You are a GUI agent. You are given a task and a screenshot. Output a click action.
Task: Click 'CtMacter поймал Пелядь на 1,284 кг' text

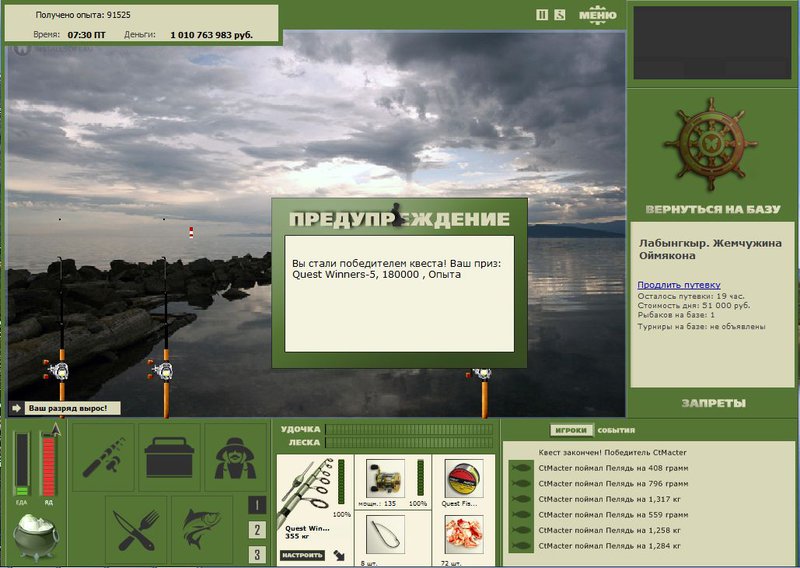coord(609,546)
